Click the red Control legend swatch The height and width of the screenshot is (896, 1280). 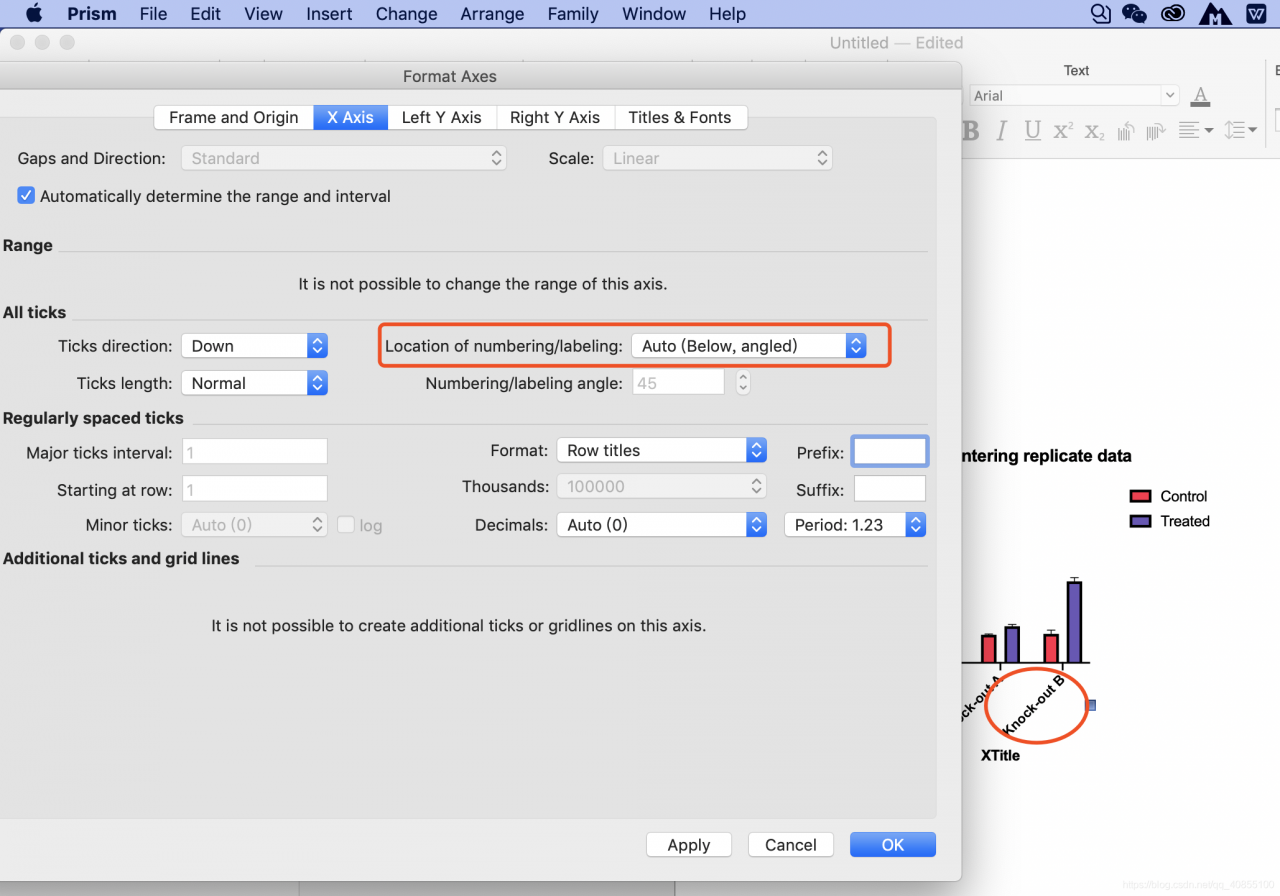pyautogui.click(x=1140, y=496)
